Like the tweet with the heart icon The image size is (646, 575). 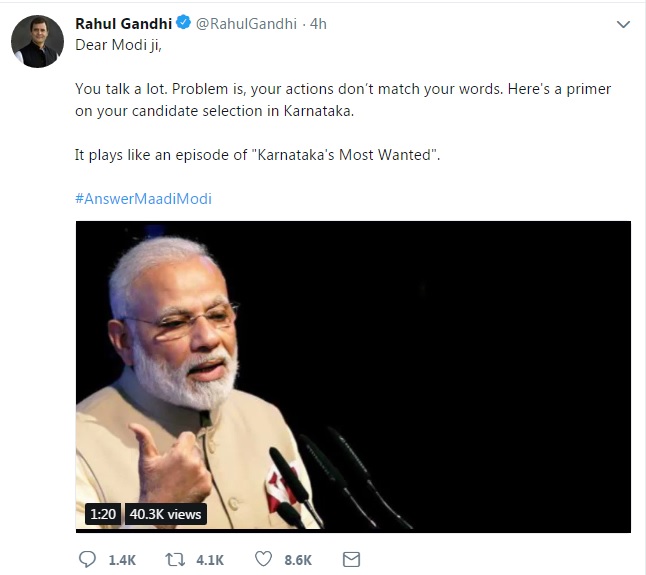[x=263, y=560]
